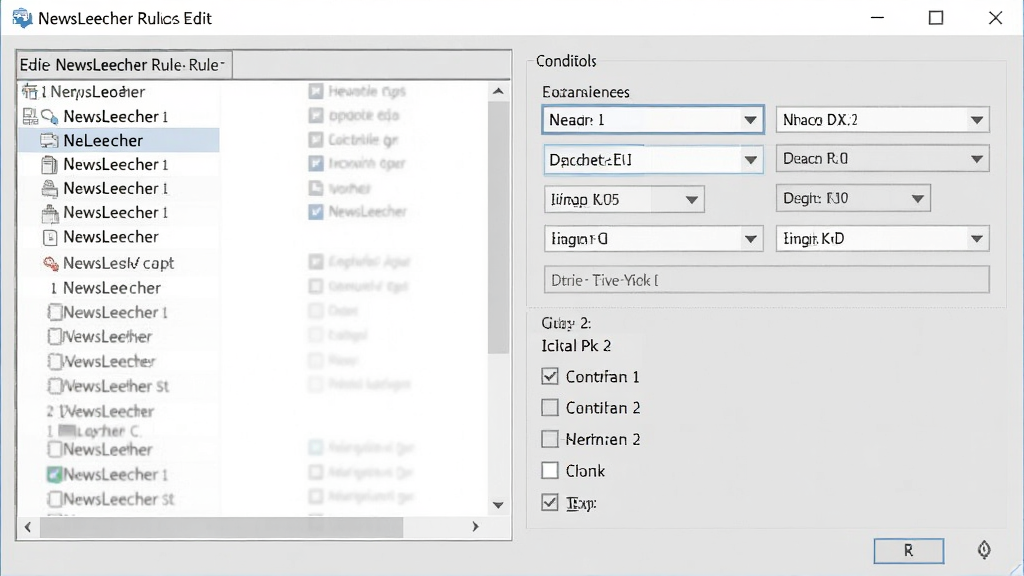The width and height of the screenshot is (1024, 576).
Task: Select the highlighted "NeLeecher" row
Action: coord(119,140)
